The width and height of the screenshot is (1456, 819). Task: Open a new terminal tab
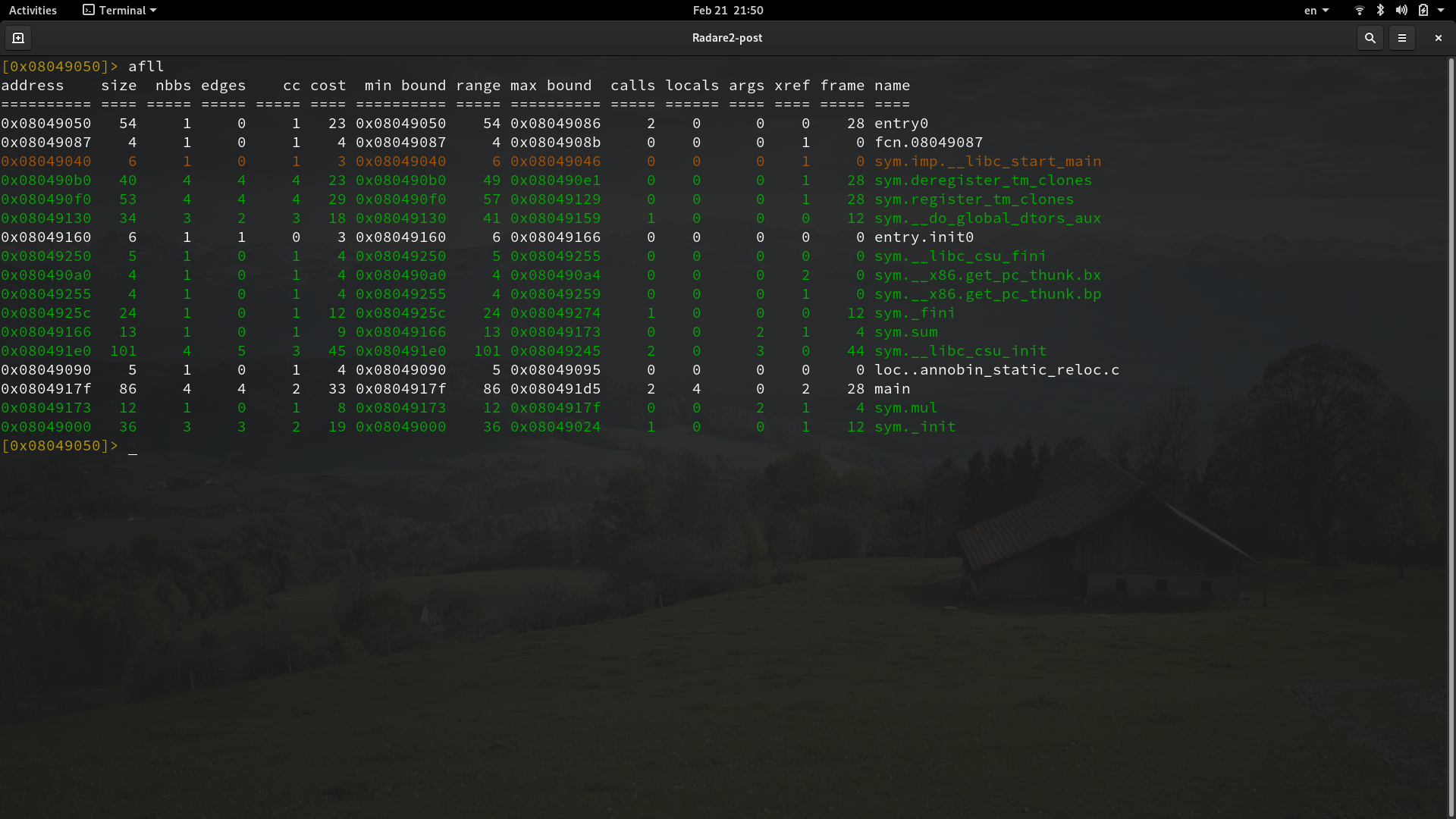point(18,37)
